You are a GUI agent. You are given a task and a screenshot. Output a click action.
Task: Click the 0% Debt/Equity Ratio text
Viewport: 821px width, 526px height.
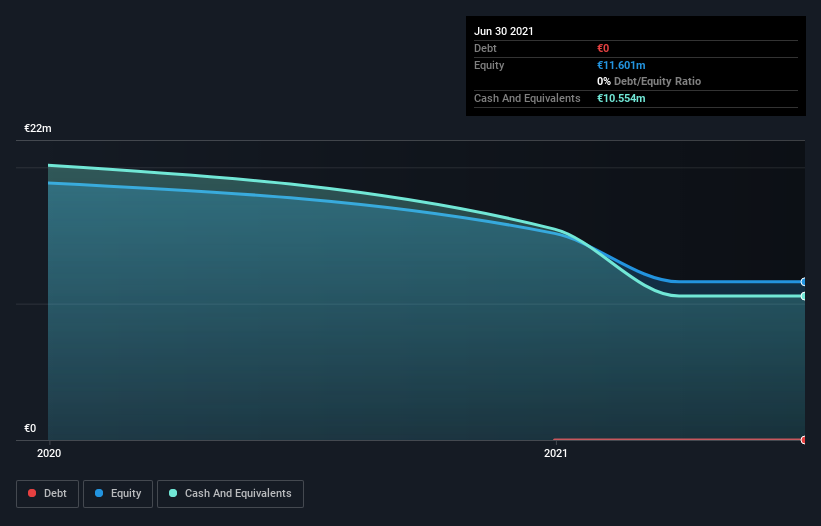[649, 81]
